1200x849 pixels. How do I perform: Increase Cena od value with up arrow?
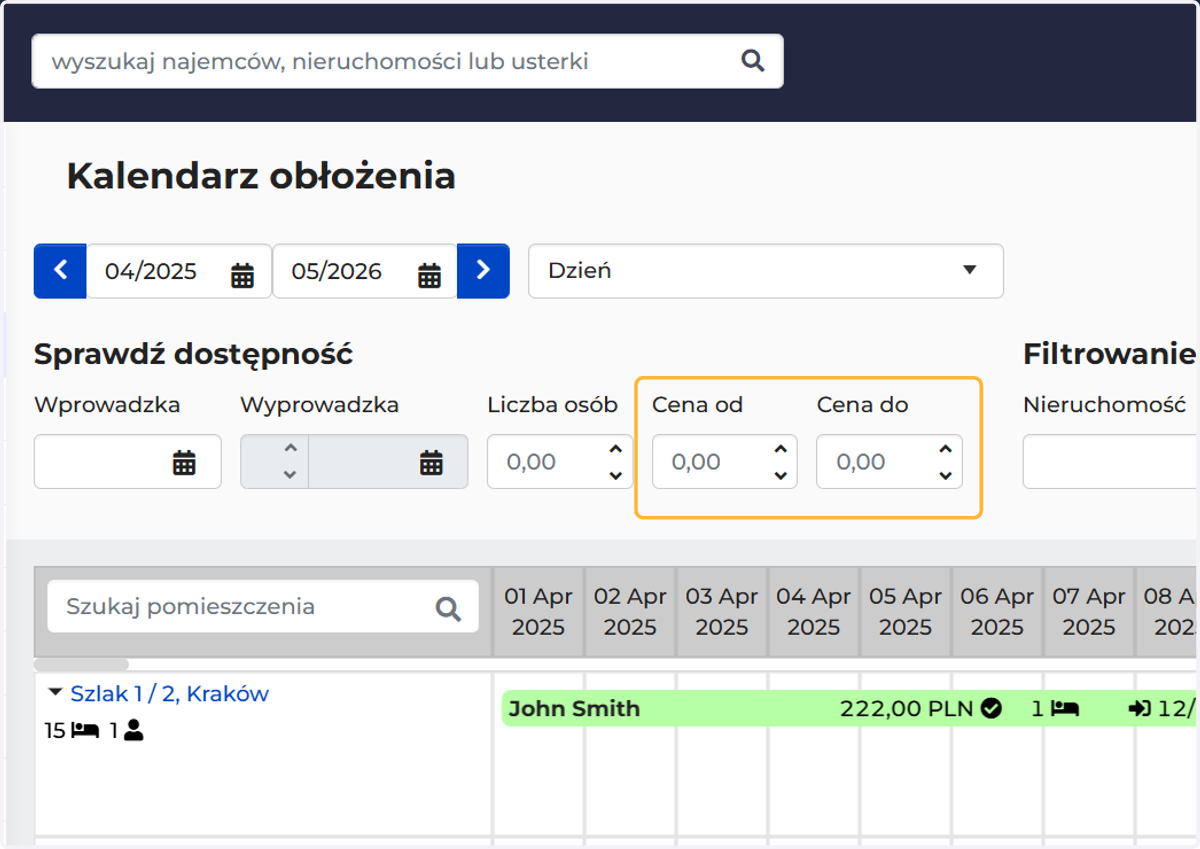(x=781, y=449)
